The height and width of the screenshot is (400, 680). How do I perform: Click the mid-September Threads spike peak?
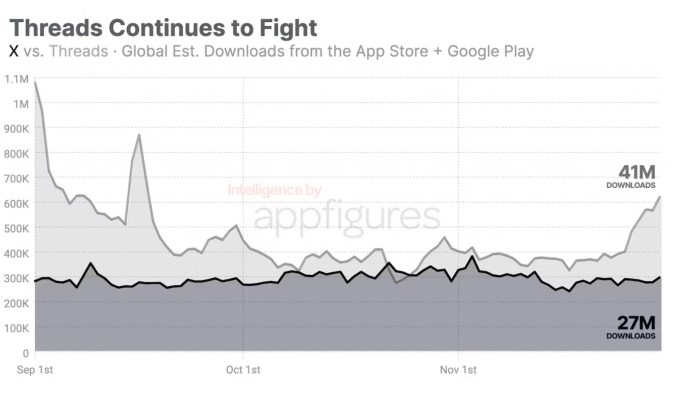click(139, 135)
